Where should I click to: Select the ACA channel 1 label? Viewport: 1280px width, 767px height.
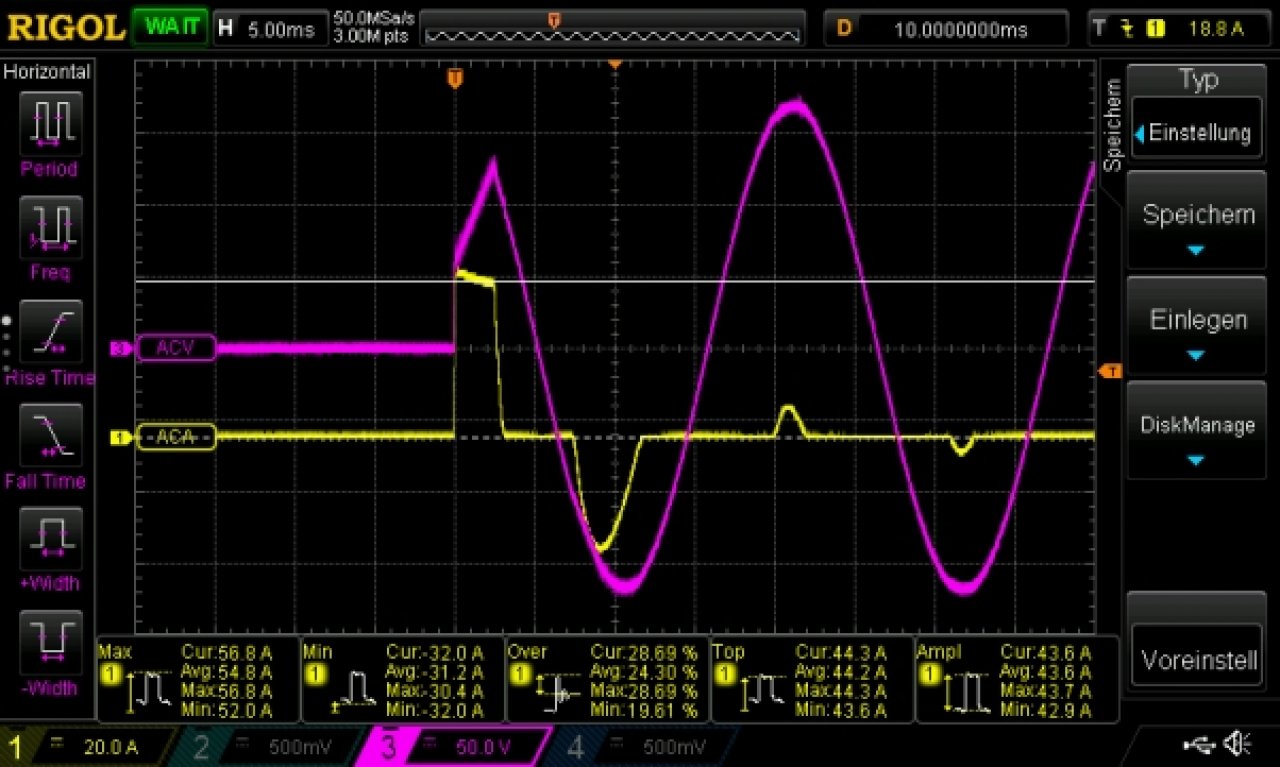click(x=175, y=437)
